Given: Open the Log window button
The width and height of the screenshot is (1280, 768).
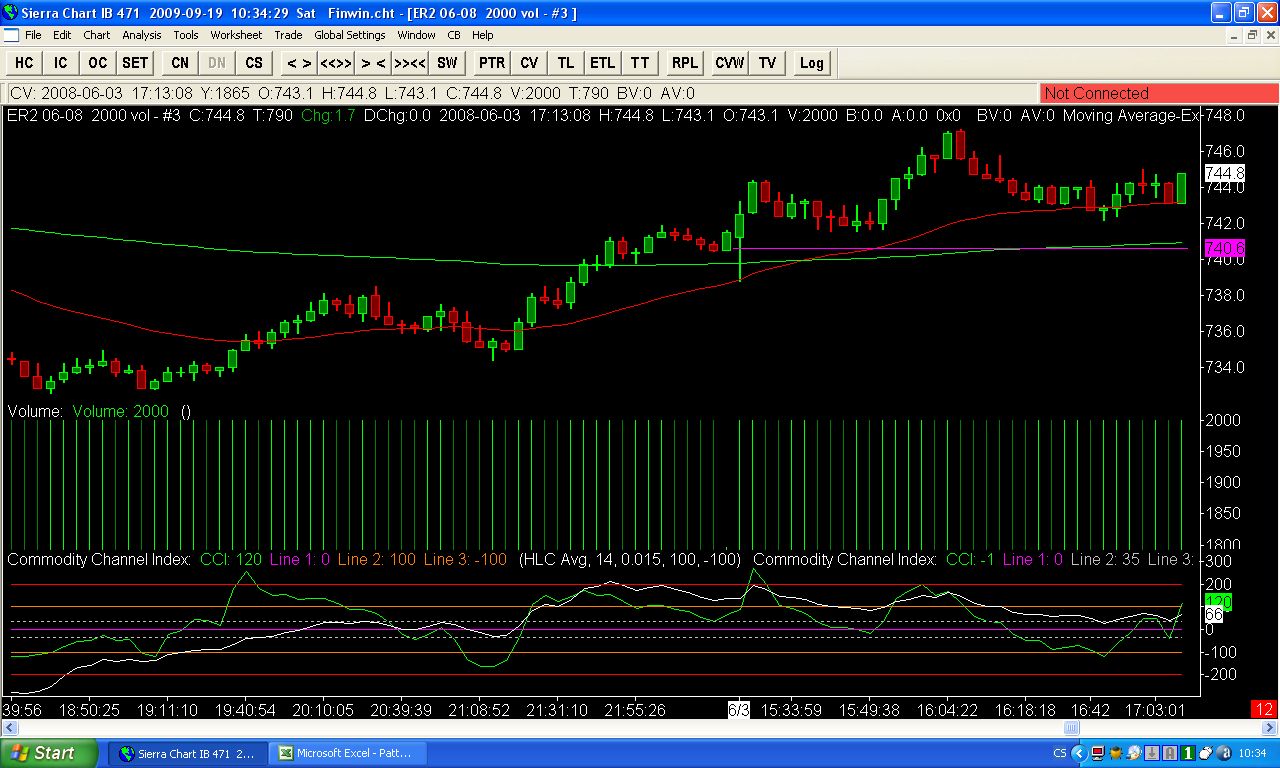Looking at the screenshot, I should 812,63.
